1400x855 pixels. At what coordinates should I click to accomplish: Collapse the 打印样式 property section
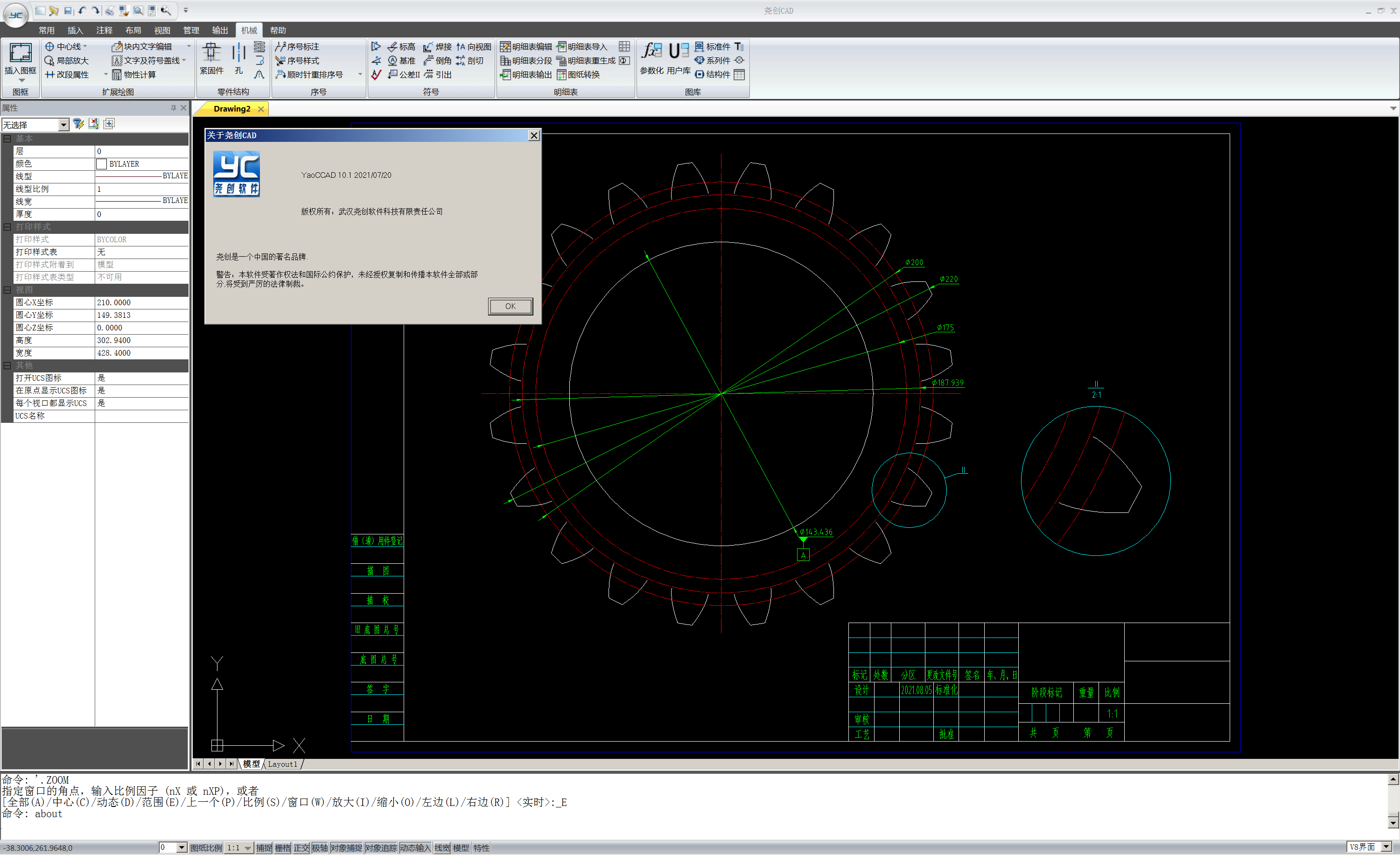click(7, 227)
